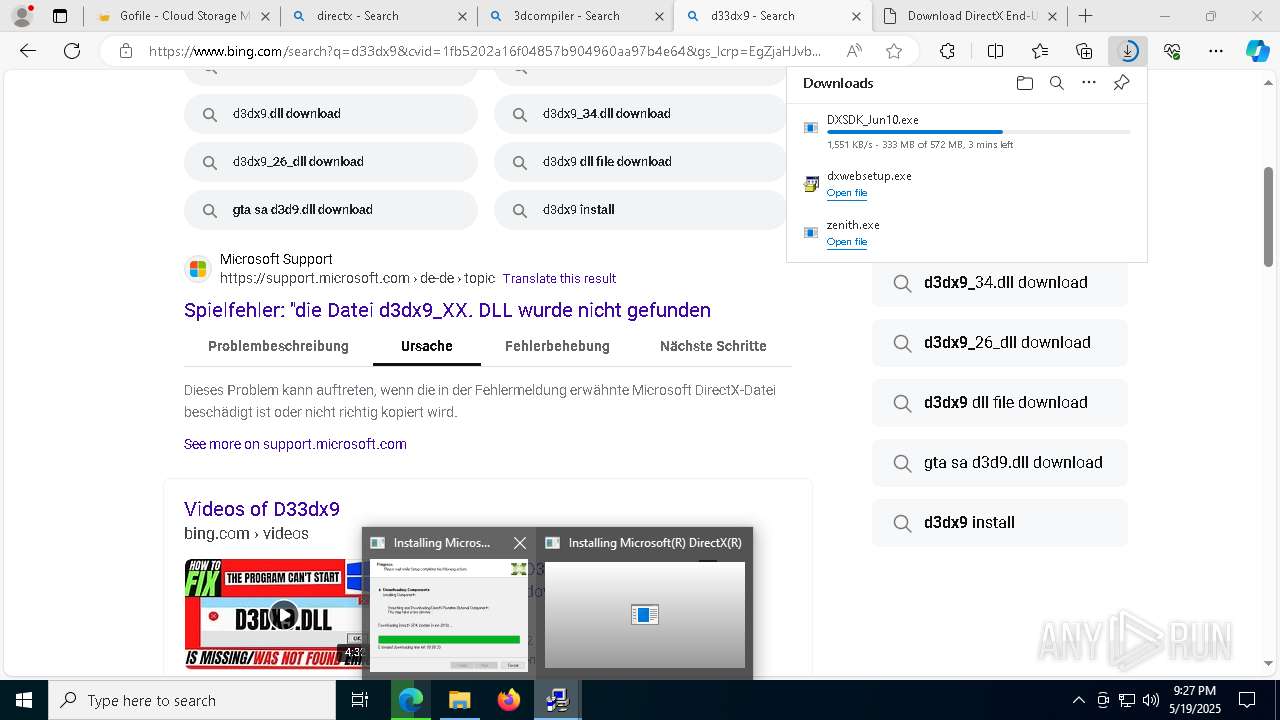1280x720 pixels.
Task: Open file link under dxwebsetup.exe
Action: [x=847, y=193]
